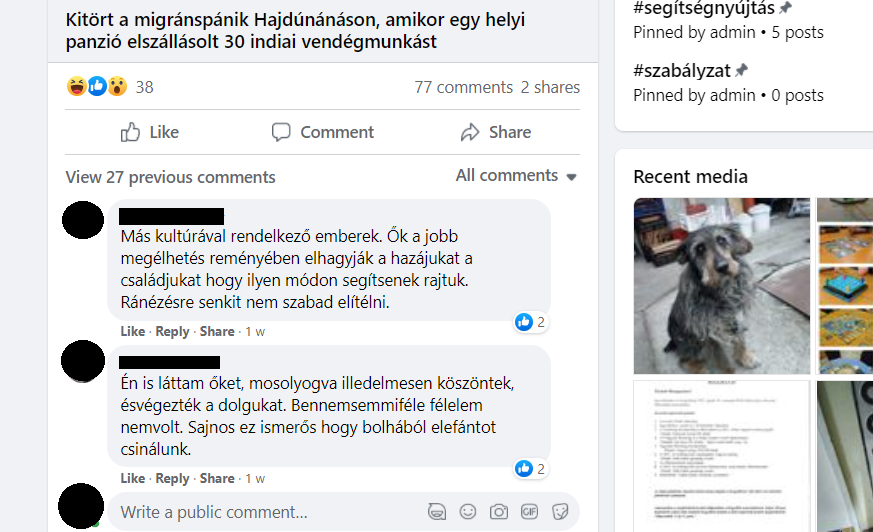Open the #segítségnyújtás pinned topic

[x=704, y=8]
